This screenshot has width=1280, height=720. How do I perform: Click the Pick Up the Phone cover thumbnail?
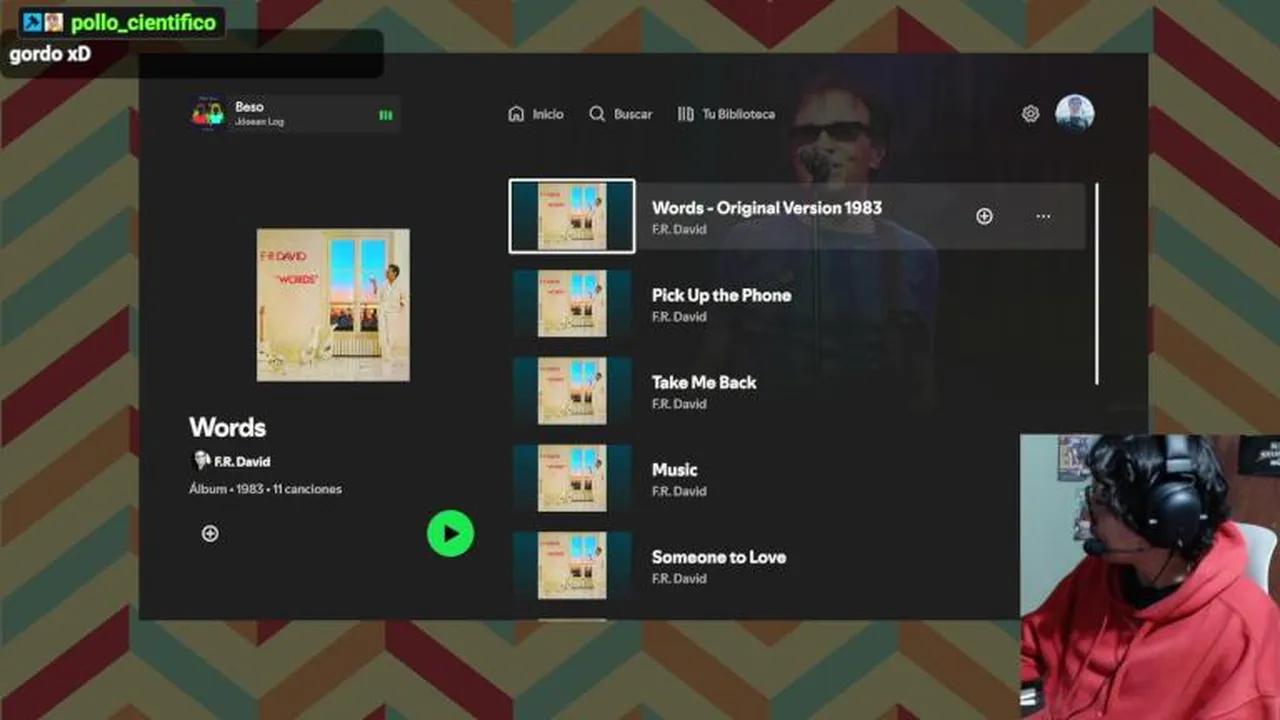pos(572,303)
